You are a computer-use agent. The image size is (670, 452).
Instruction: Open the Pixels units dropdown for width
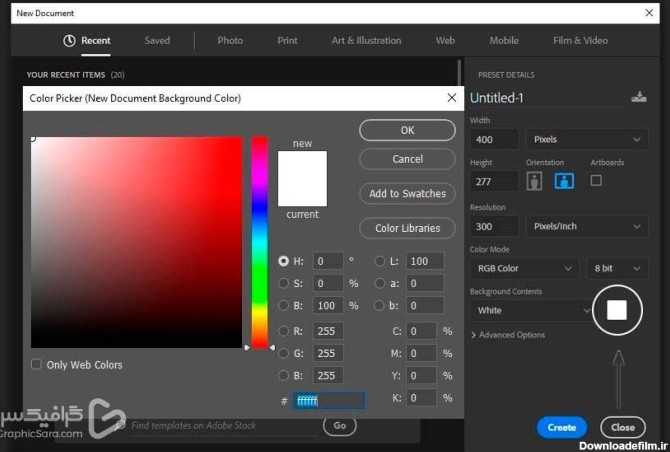pos(587,139)
